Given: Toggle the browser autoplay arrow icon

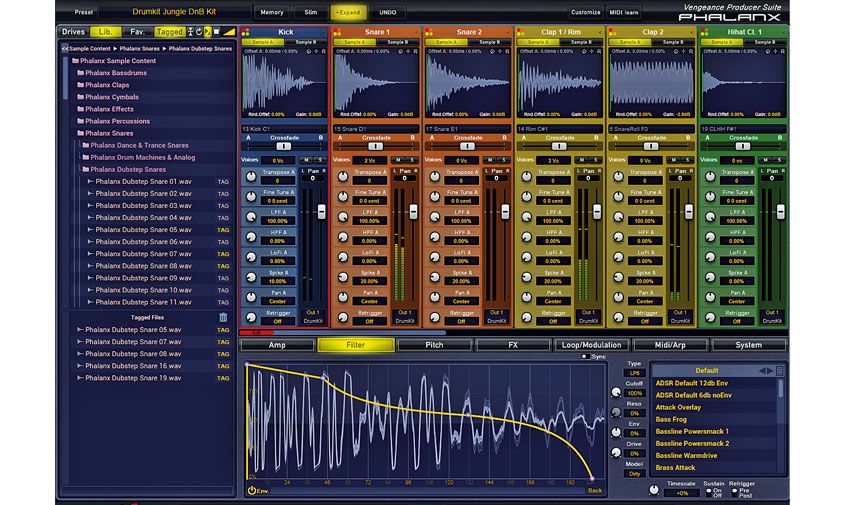Looking at the screenshot, I should point(208,32).
